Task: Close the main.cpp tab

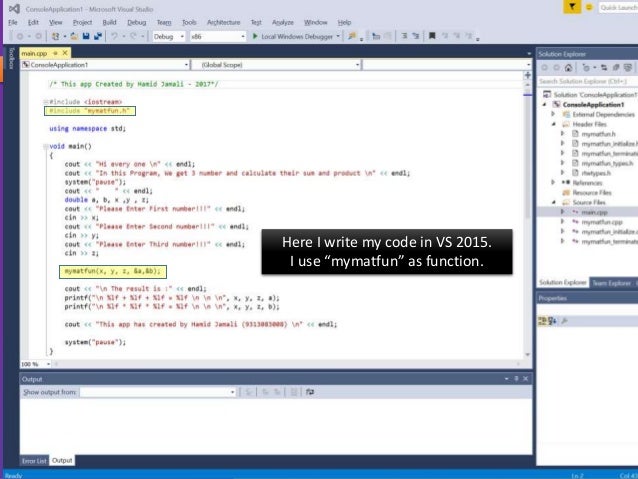Action: [x=65, y=53]
